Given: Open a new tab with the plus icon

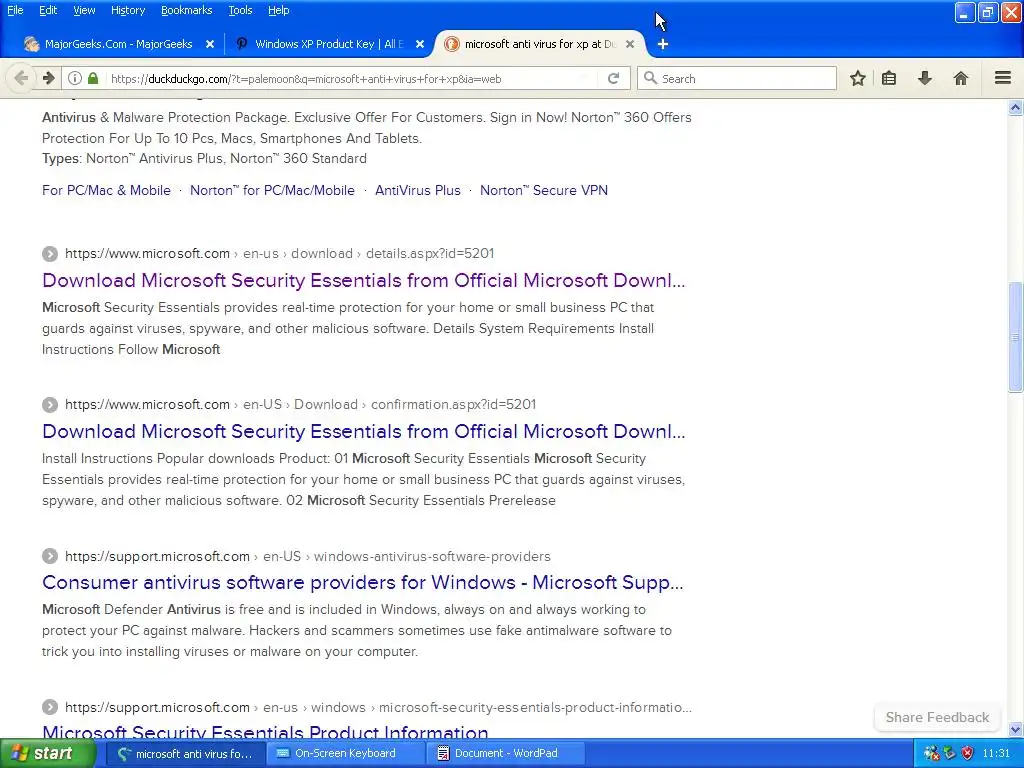Looking at the screenshot, I should point(662,44).
